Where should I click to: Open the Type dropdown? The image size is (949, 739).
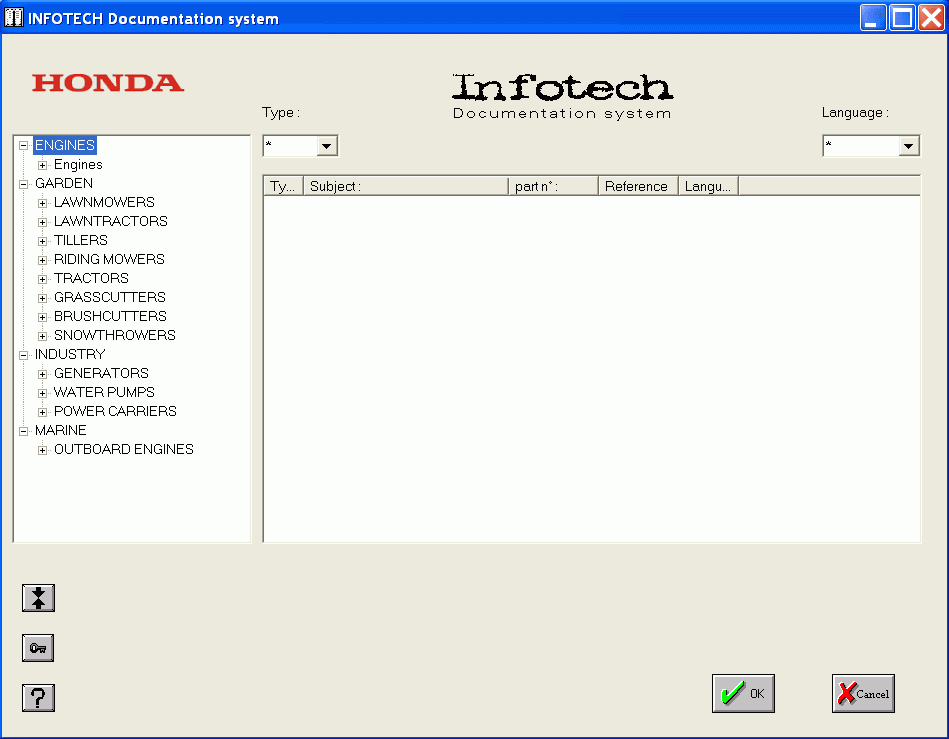coord(326,146)
